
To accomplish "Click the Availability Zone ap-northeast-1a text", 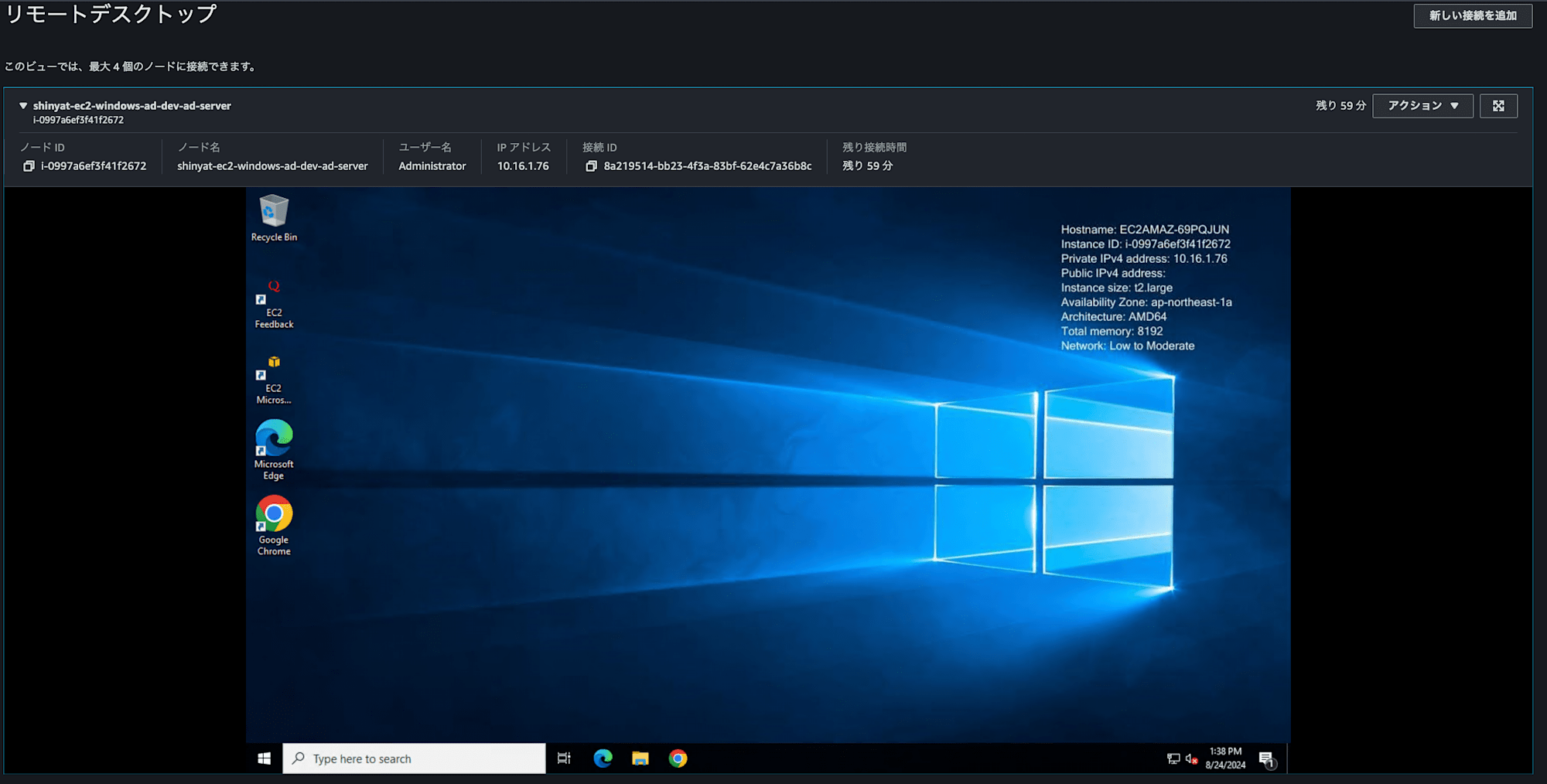I will tap(1146, 302).
